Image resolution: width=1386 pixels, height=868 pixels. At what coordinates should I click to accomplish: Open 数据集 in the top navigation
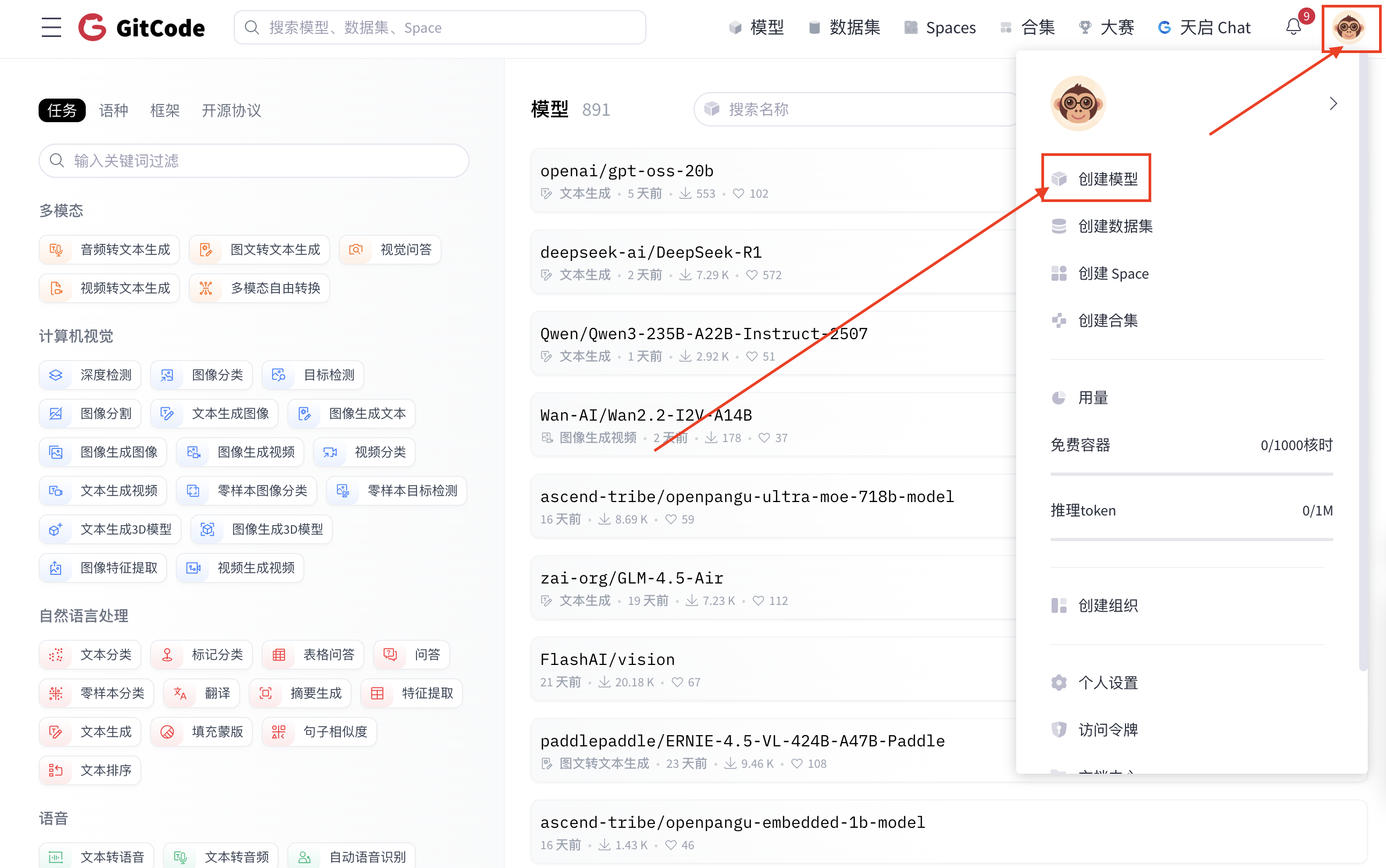[x=844, y=27]
